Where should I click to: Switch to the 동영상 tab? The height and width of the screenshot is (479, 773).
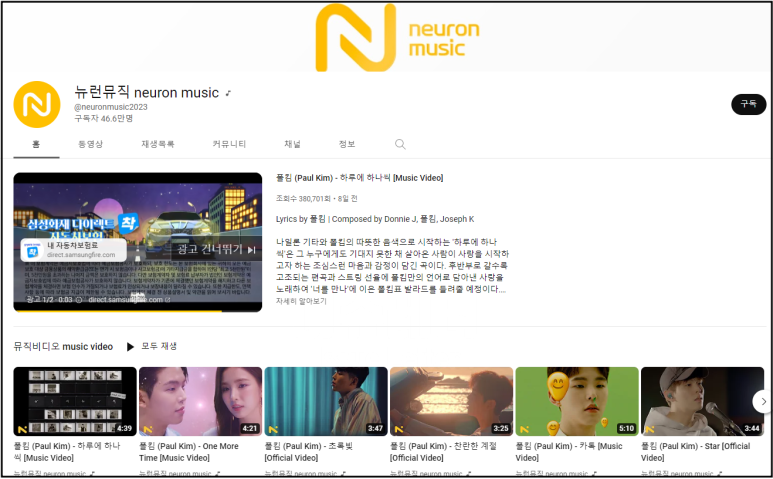point(91,144)
